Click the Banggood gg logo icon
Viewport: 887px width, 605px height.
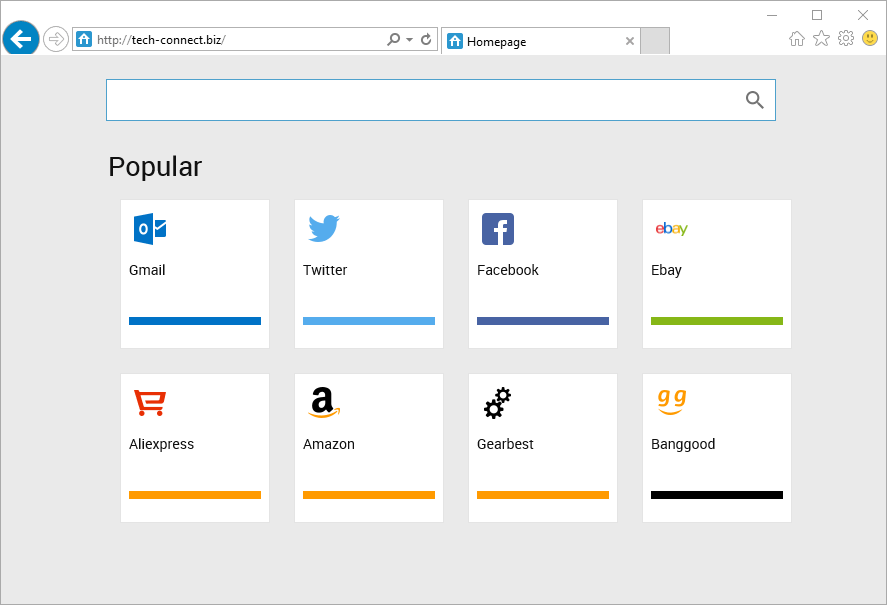(672, 402)
